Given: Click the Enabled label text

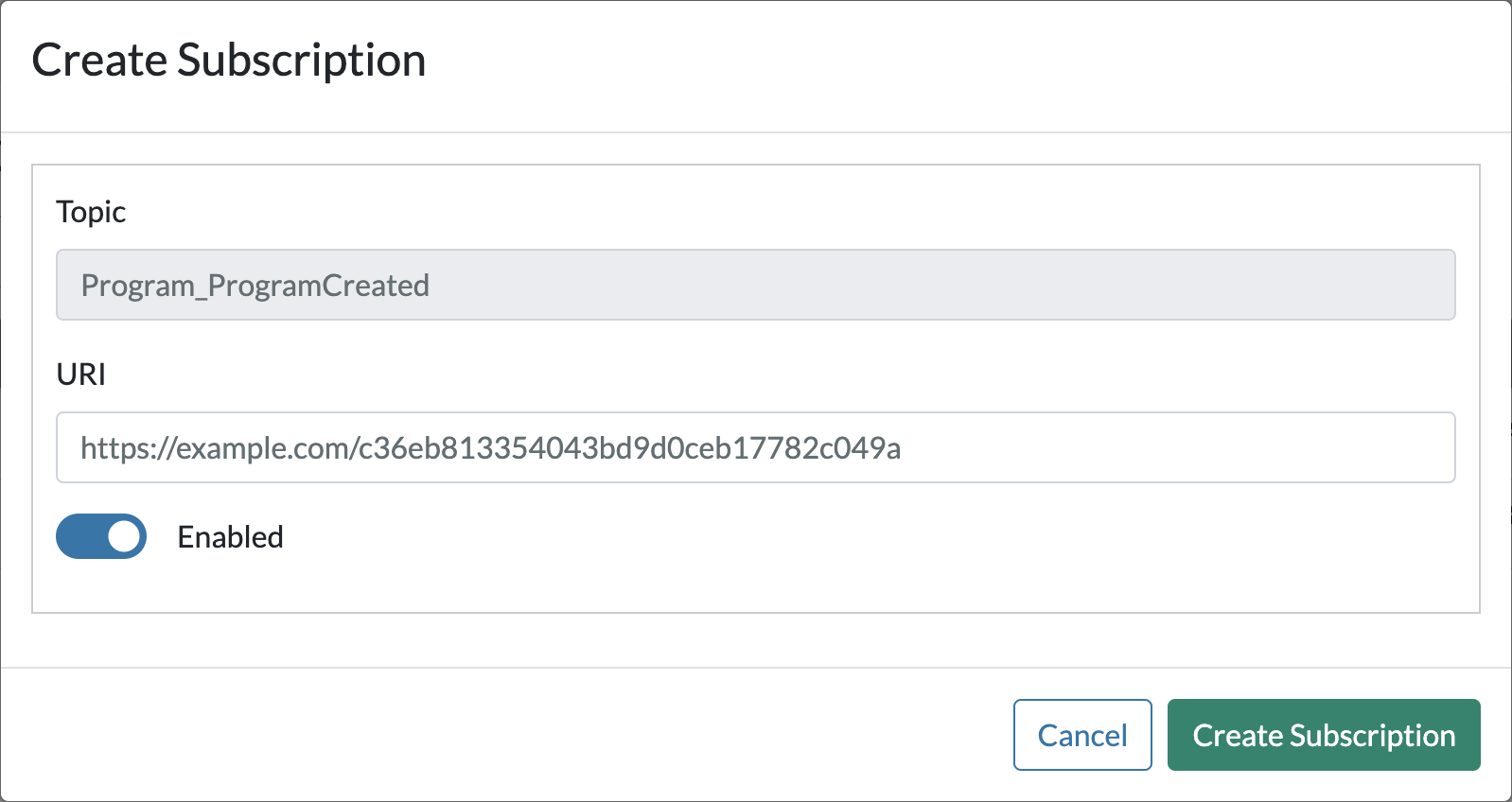Looking at the screenshot, I should coord(230,537).
